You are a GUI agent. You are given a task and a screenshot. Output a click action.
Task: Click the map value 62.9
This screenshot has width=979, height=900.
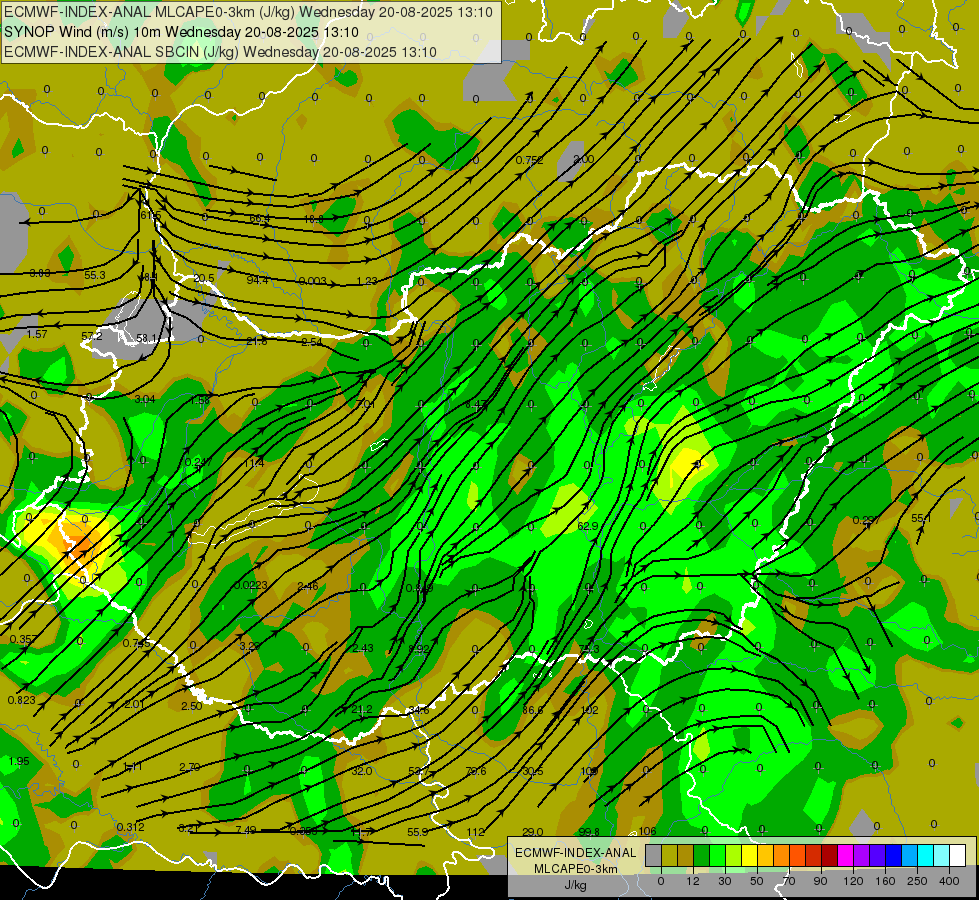(588, 526)
